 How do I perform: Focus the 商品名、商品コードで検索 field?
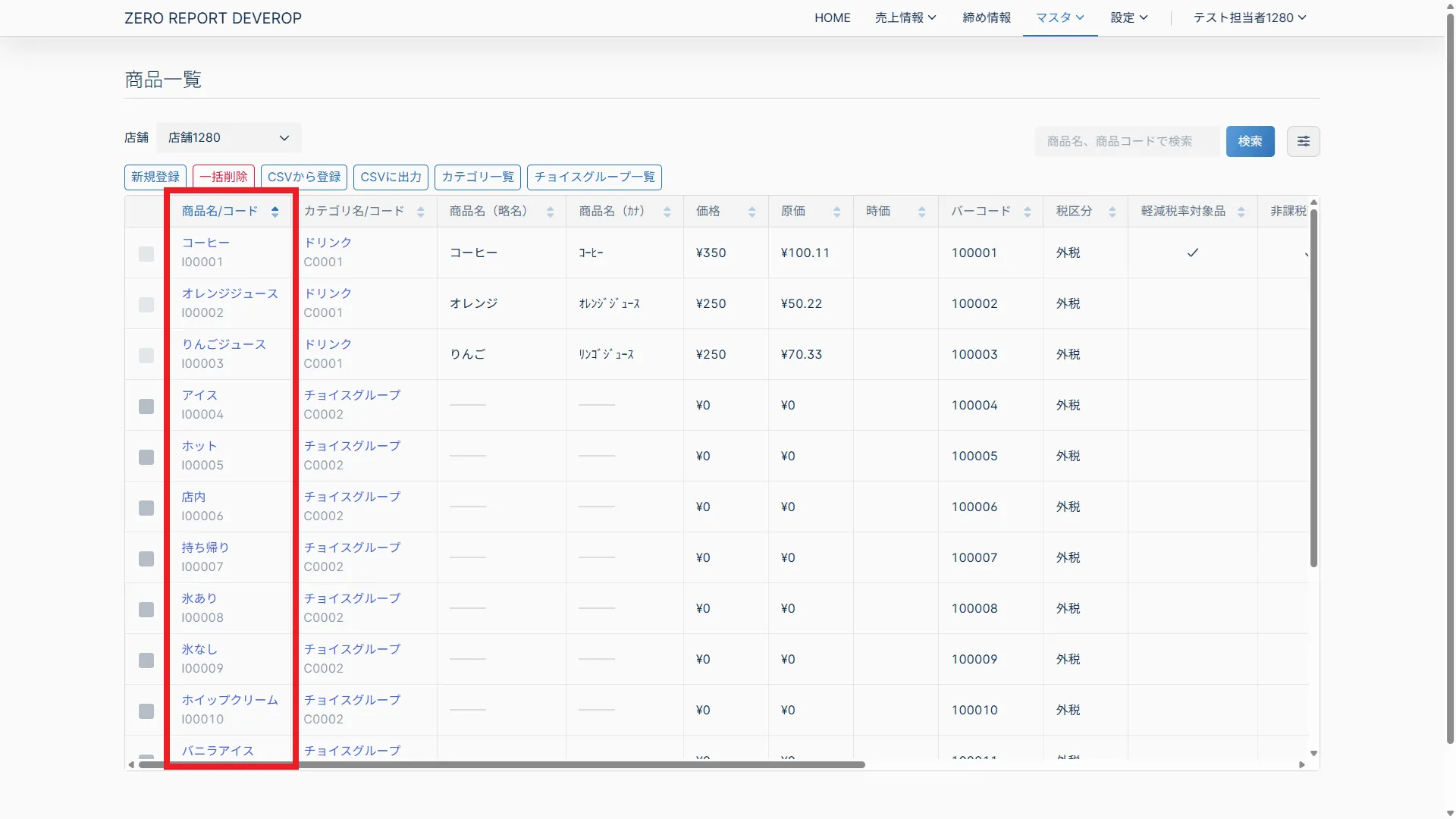point(1126,141)
